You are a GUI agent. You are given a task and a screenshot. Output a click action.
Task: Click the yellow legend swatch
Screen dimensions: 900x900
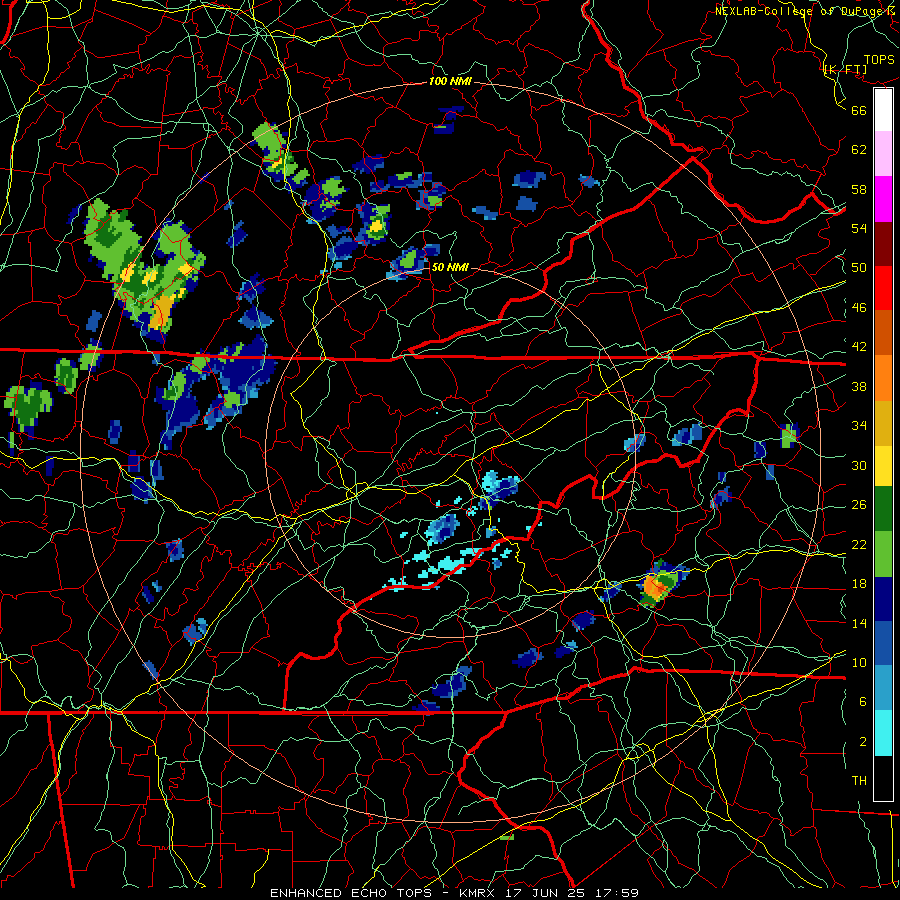coord(883,466)
